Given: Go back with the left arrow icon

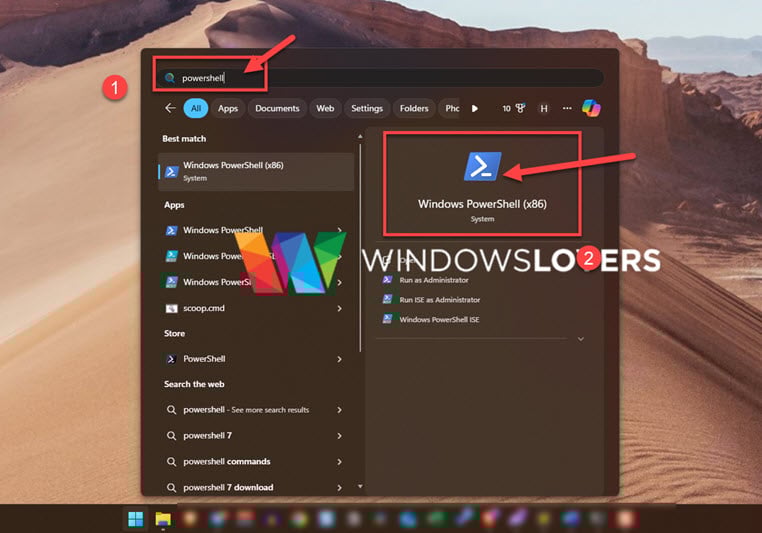Looking at the screenshot, I should coord(170,108).
